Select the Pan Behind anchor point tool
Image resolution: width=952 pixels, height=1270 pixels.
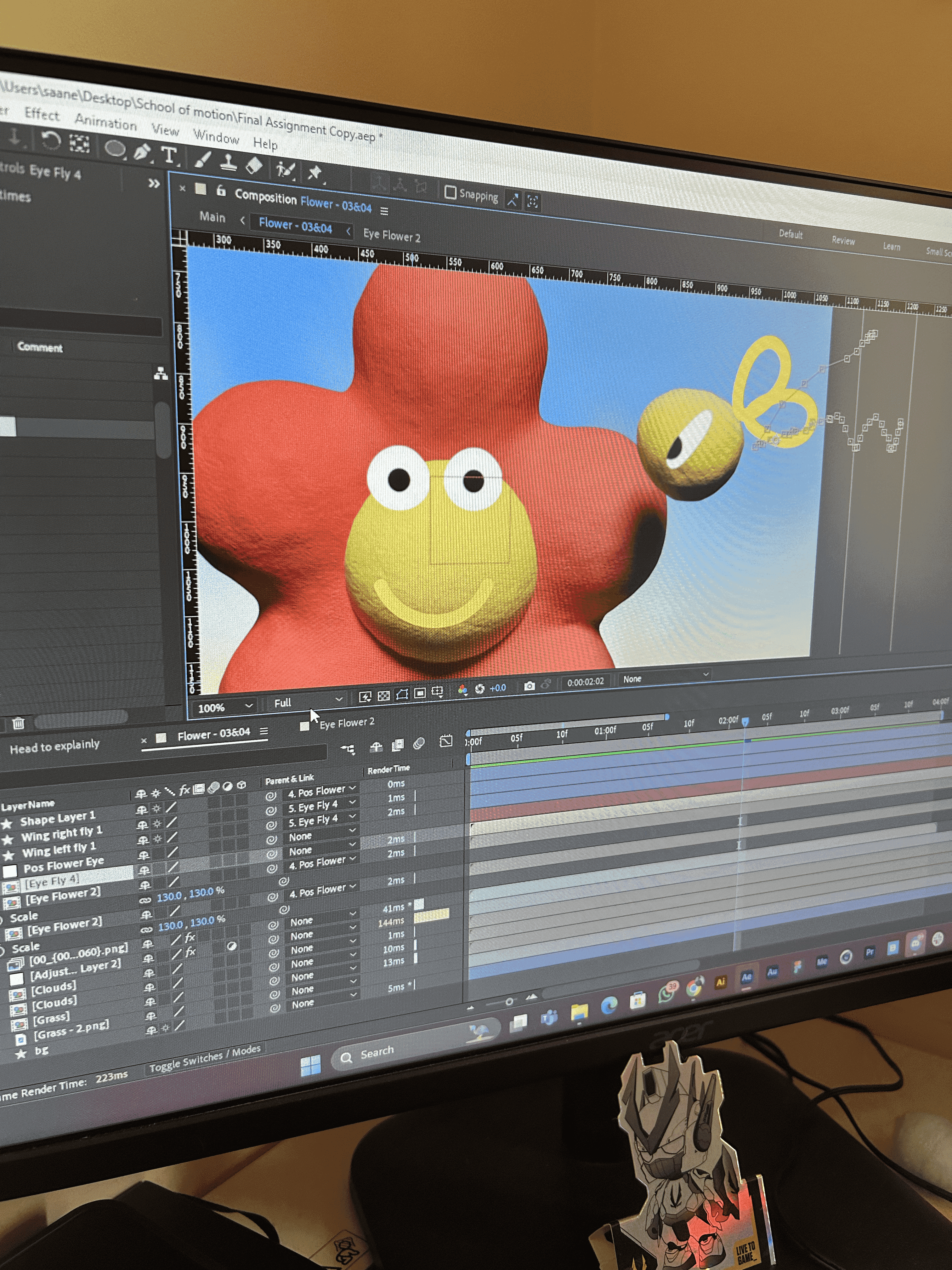tap(79, 144)
